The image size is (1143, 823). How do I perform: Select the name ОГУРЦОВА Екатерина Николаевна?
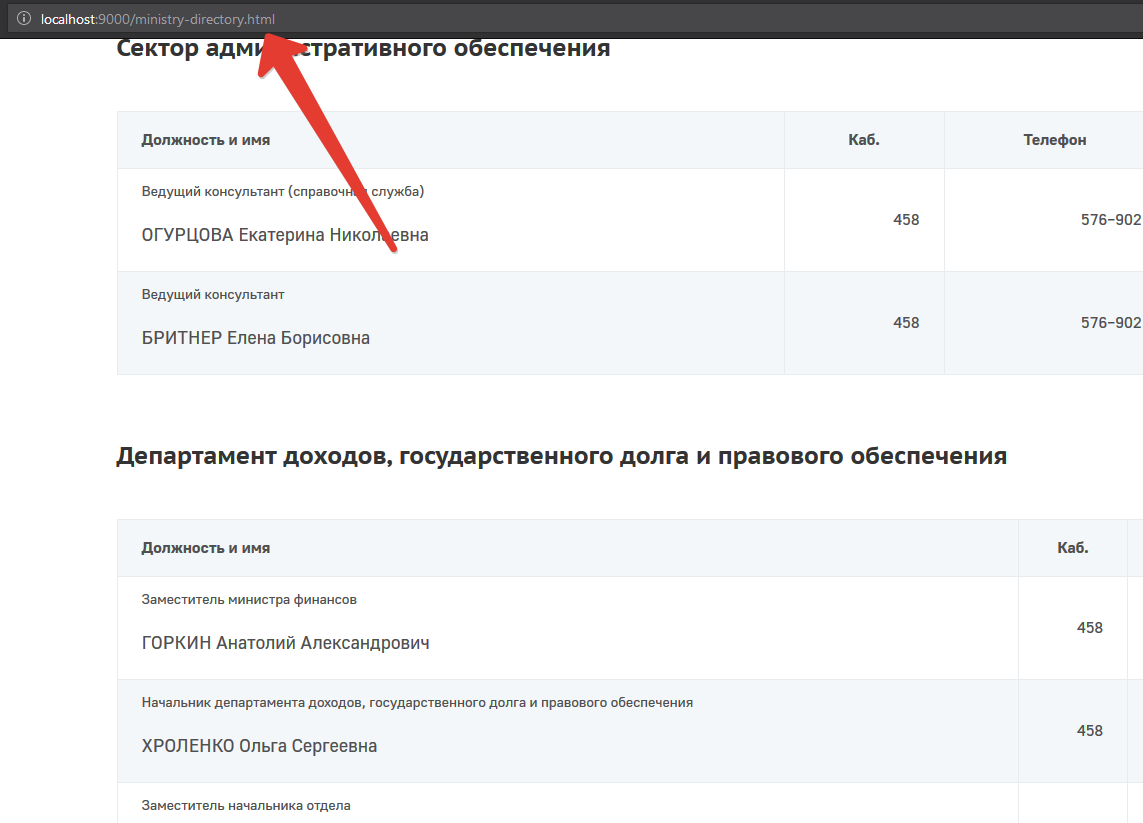coord(285,235)
